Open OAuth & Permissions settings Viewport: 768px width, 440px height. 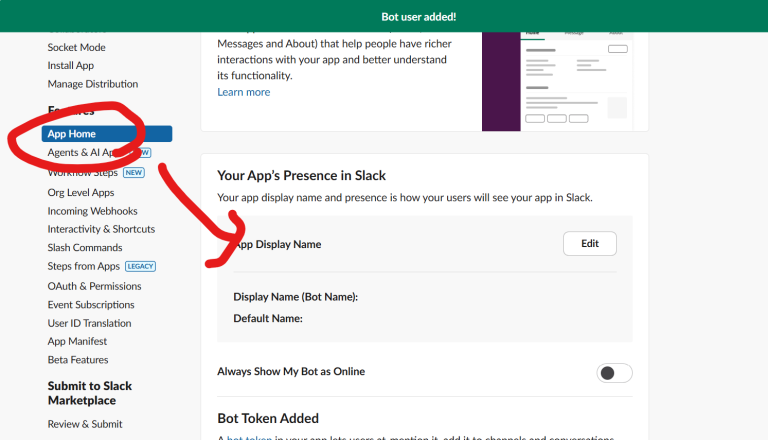pyautogui.click(x=94, y=286)
